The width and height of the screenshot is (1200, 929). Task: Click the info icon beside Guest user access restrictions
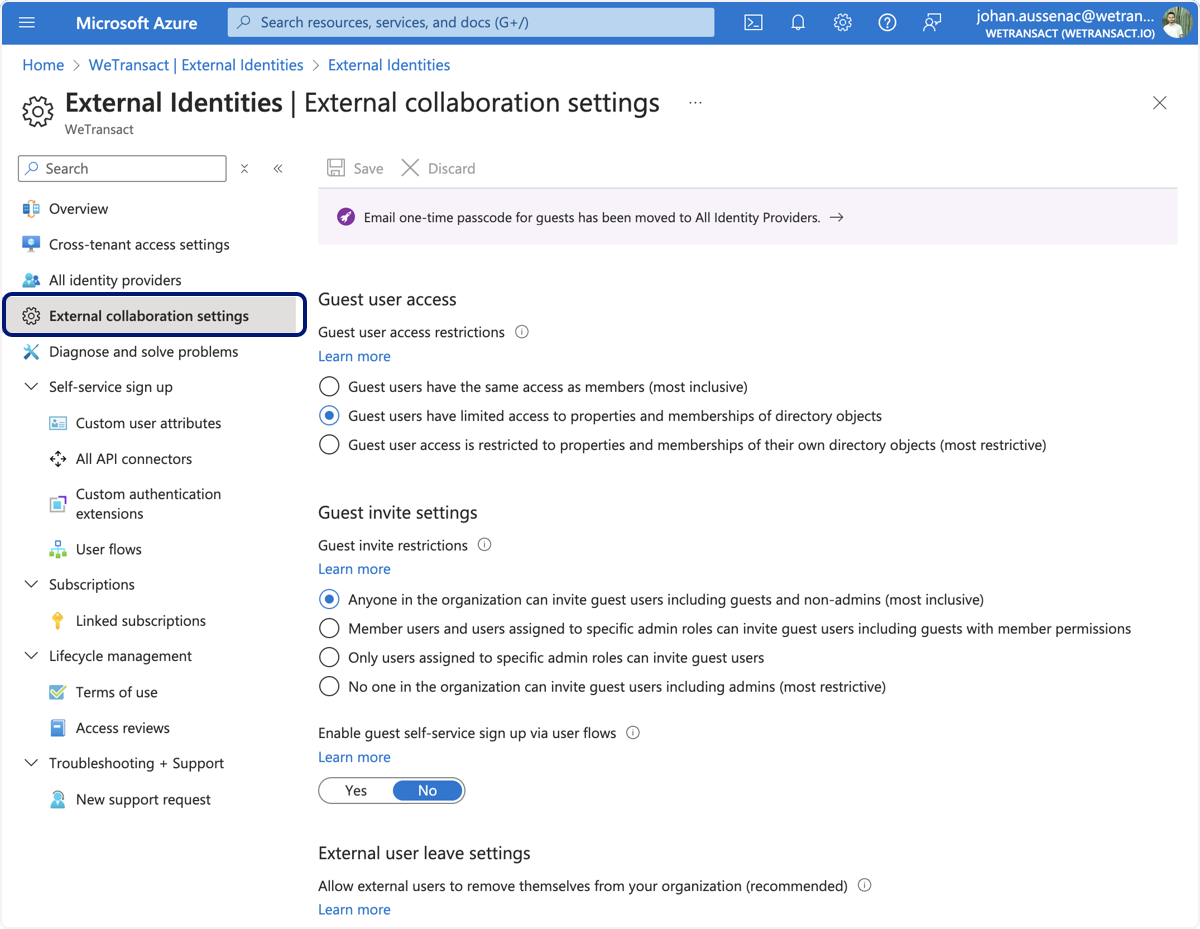(521, 332)
